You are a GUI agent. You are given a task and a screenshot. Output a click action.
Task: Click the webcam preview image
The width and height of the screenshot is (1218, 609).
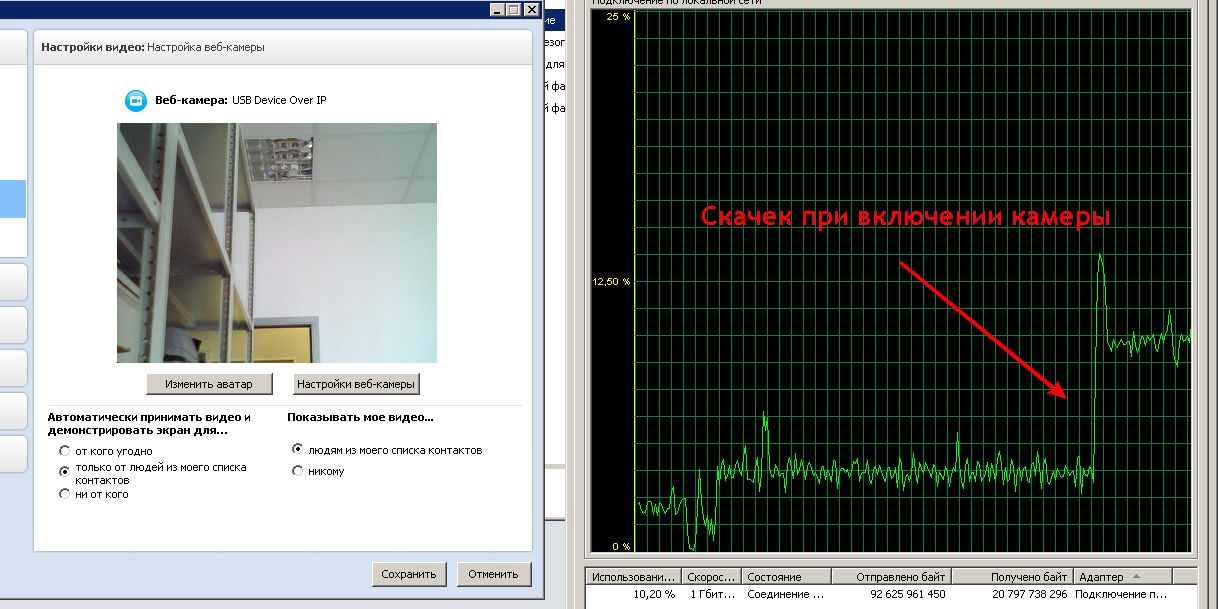tap(276, 242)
